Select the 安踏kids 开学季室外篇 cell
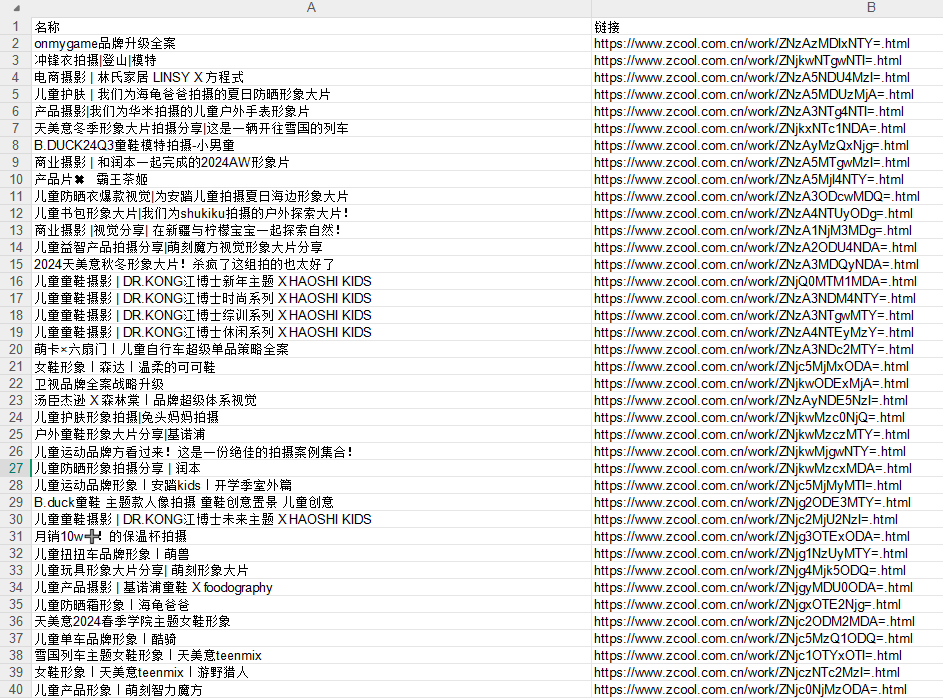 coord(311,485)
